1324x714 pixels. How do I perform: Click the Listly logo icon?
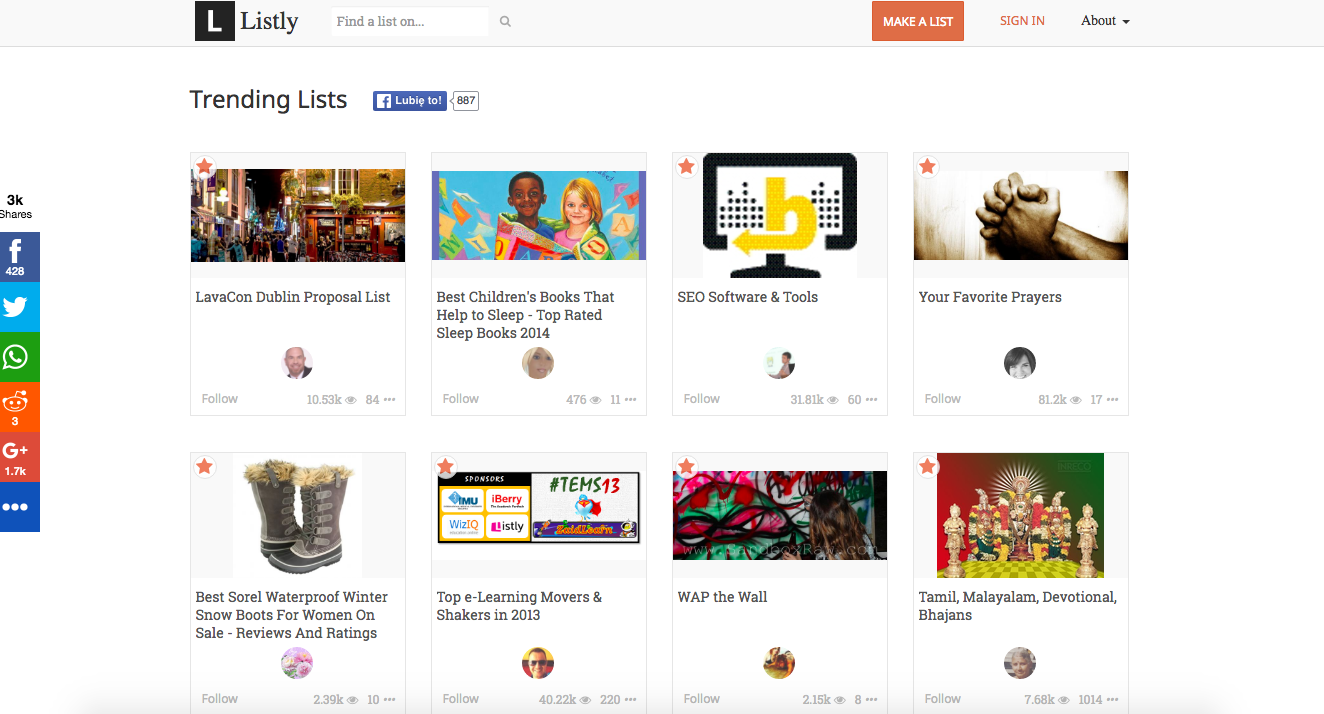pyautogui.click(x=215, y=21)
